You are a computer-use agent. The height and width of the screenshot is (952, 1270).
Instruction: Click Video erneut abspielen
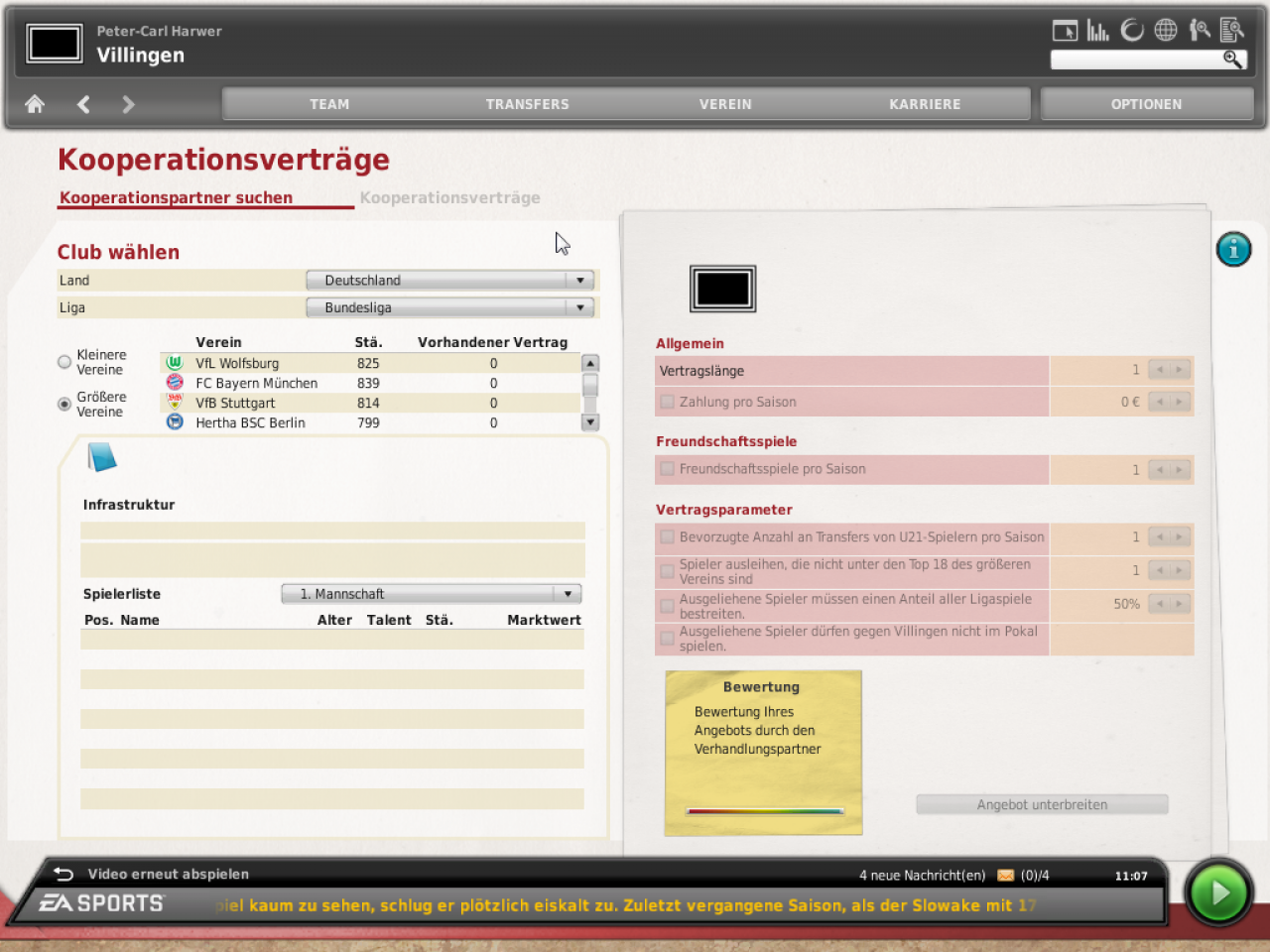click(169, 874)
